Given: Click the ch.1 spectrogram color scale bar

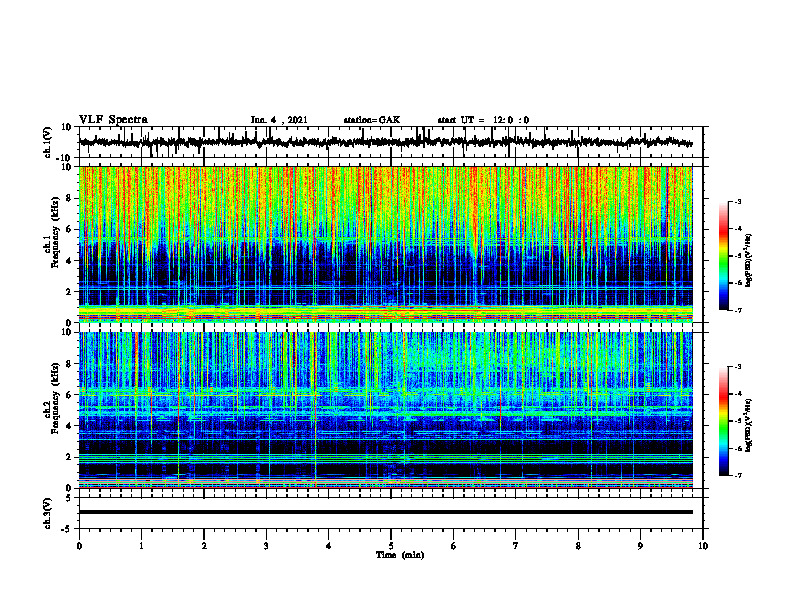Looking at the screenshot, I should pyautogui.click(x=723, y=256).
